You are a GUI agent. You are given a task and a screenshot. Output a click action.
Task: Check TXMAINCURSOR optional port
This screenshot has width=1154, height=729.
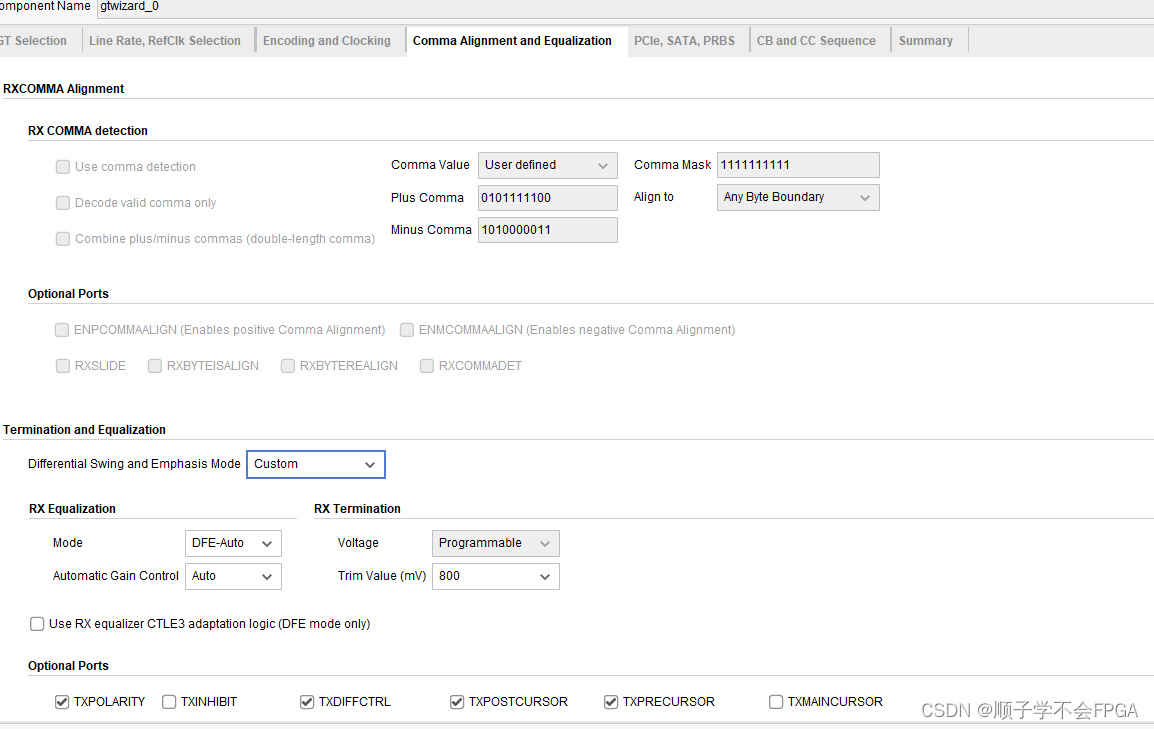[776, 703]
